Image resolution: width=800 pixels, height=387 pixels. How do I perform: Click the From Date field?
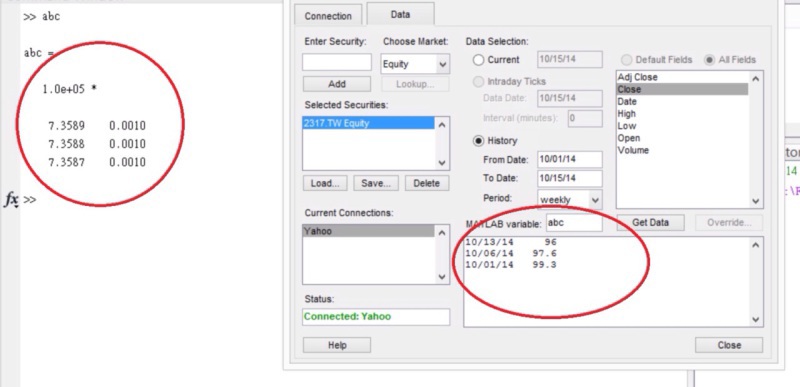click(x=570, y=159)
